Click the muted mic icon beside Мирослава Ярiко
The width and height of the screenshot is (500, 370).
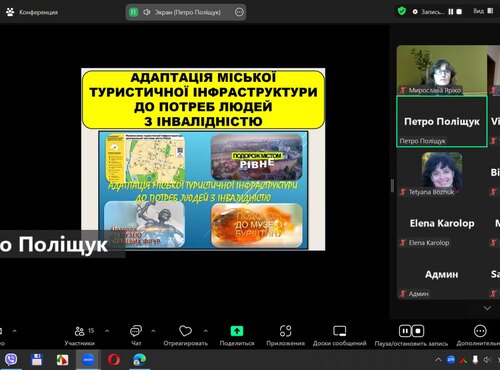(403, 90)
